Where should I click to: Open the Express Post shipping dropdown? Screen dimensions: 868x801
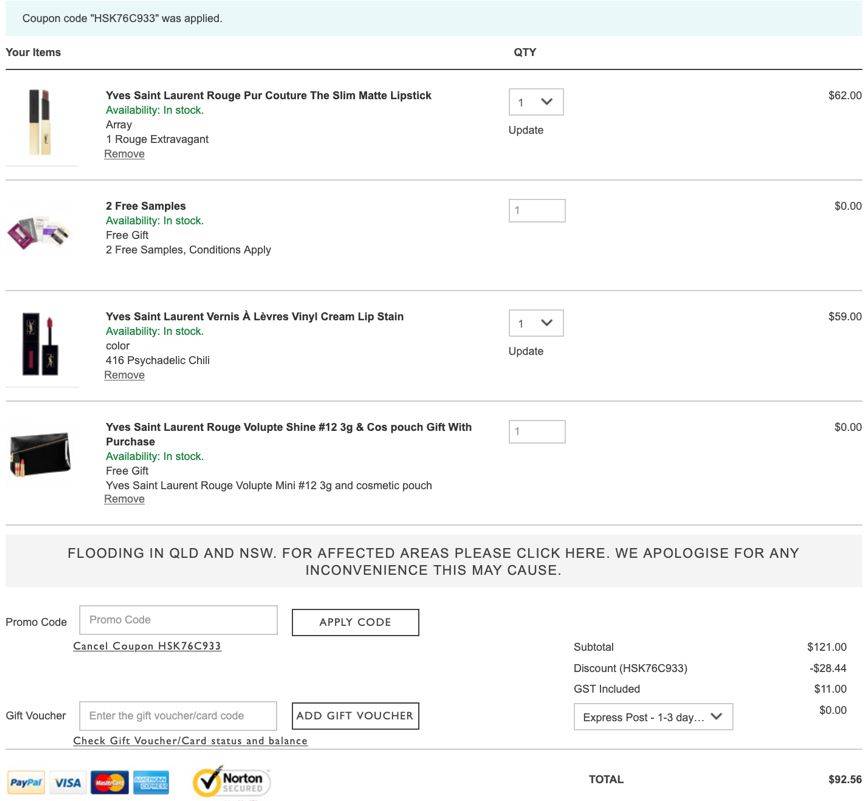653,717
